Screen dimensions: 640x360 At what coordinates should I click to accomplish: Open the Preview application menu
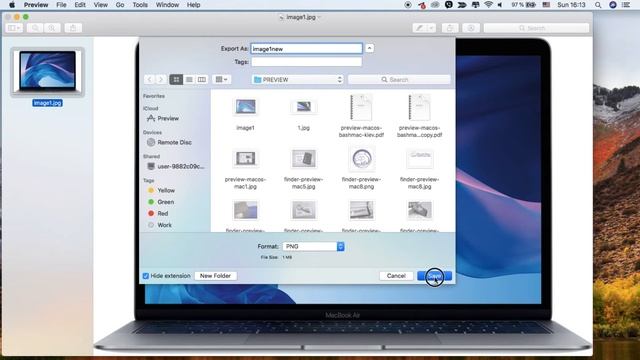36,5
